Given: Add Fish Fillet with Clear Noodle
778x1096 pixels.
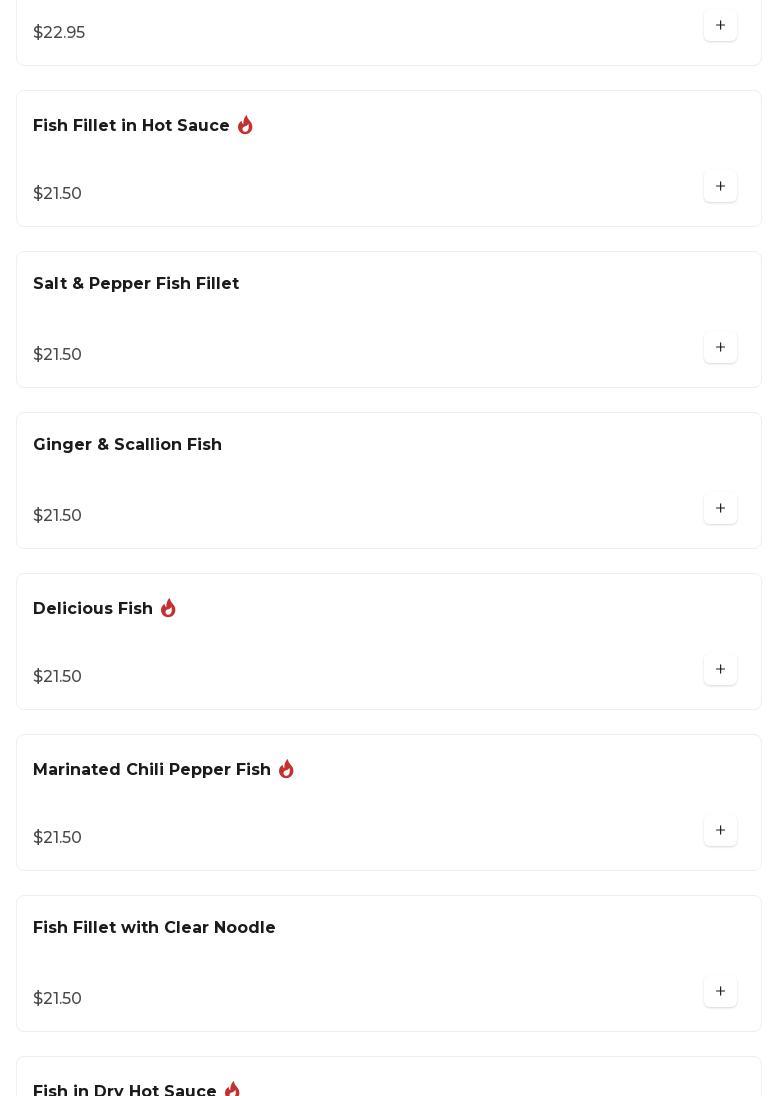Looking at the screenshot, I should click(720, 992).
